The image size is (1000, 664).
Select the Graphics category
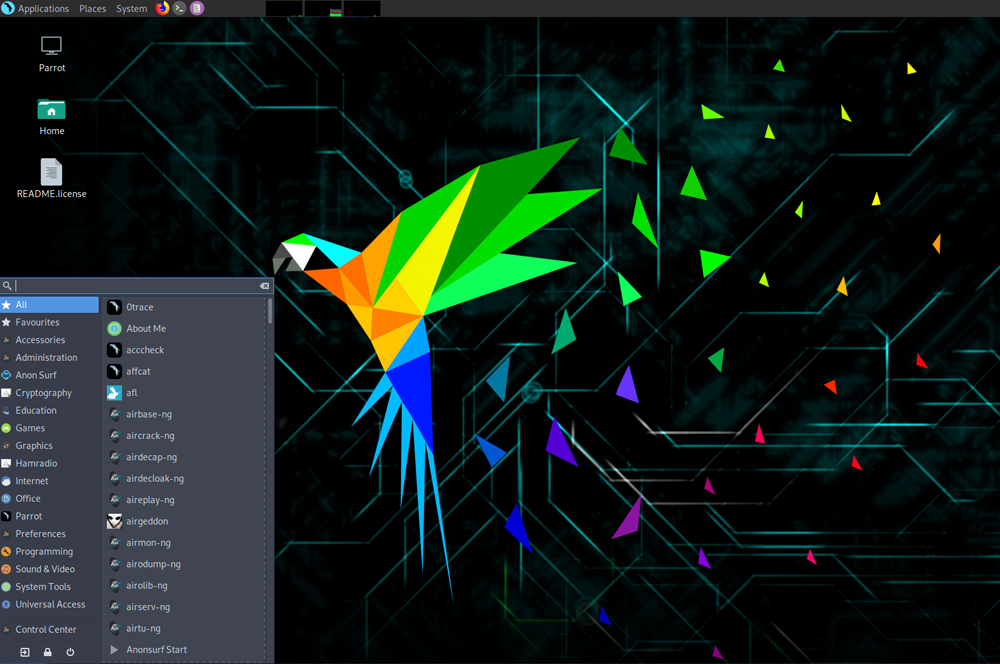tap(50, 446)
